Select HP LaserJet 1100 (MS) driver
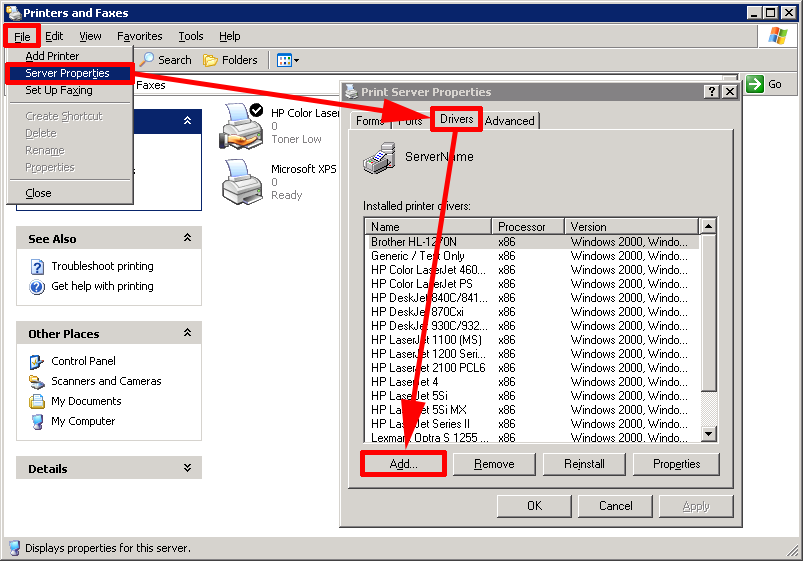The width and height of the screenshot is (803, 561). click(x=533, y=340)
